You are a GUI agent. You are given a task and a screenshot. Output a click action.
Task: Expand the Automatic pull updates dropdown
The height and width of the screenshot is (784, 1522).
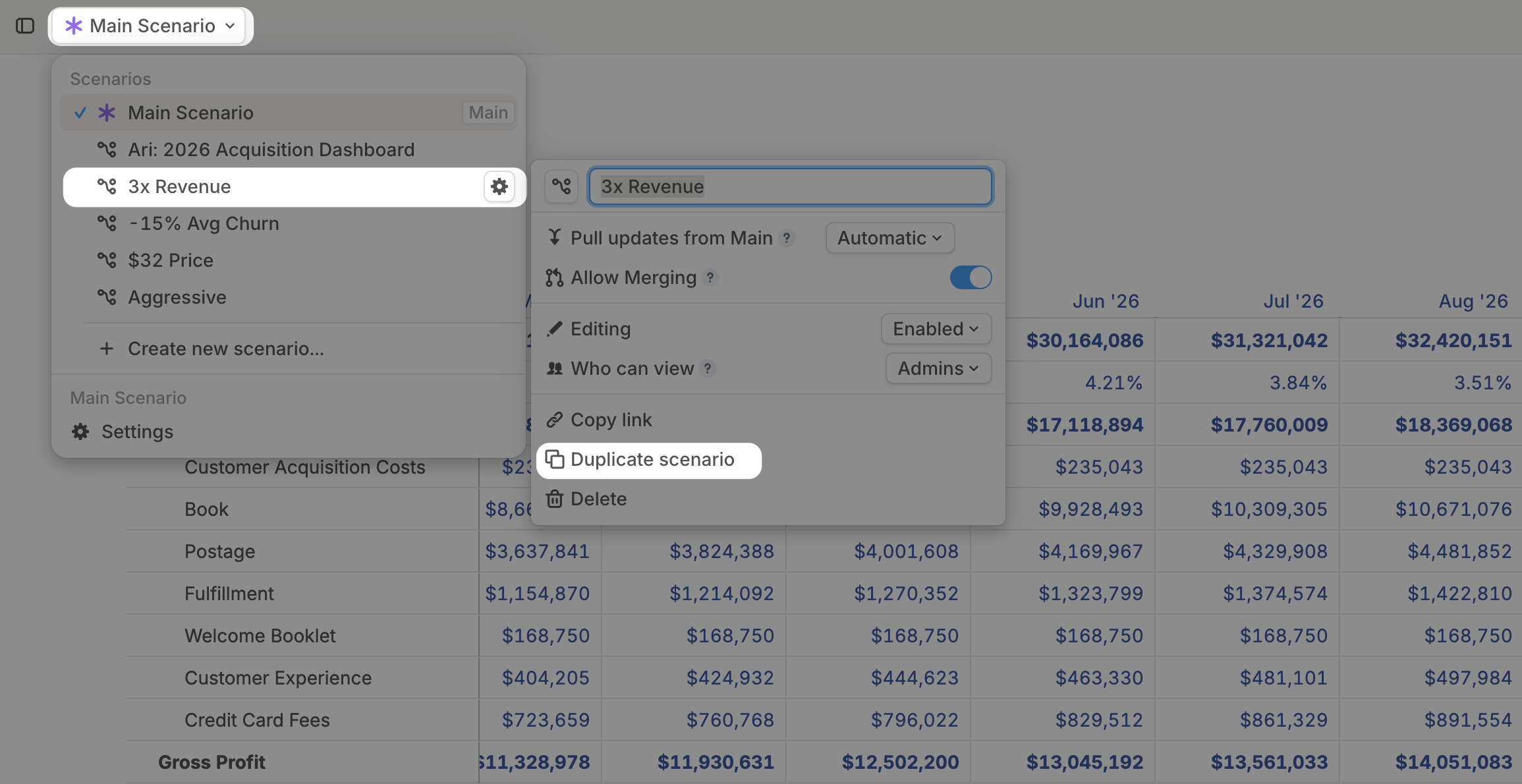point(889,238)
